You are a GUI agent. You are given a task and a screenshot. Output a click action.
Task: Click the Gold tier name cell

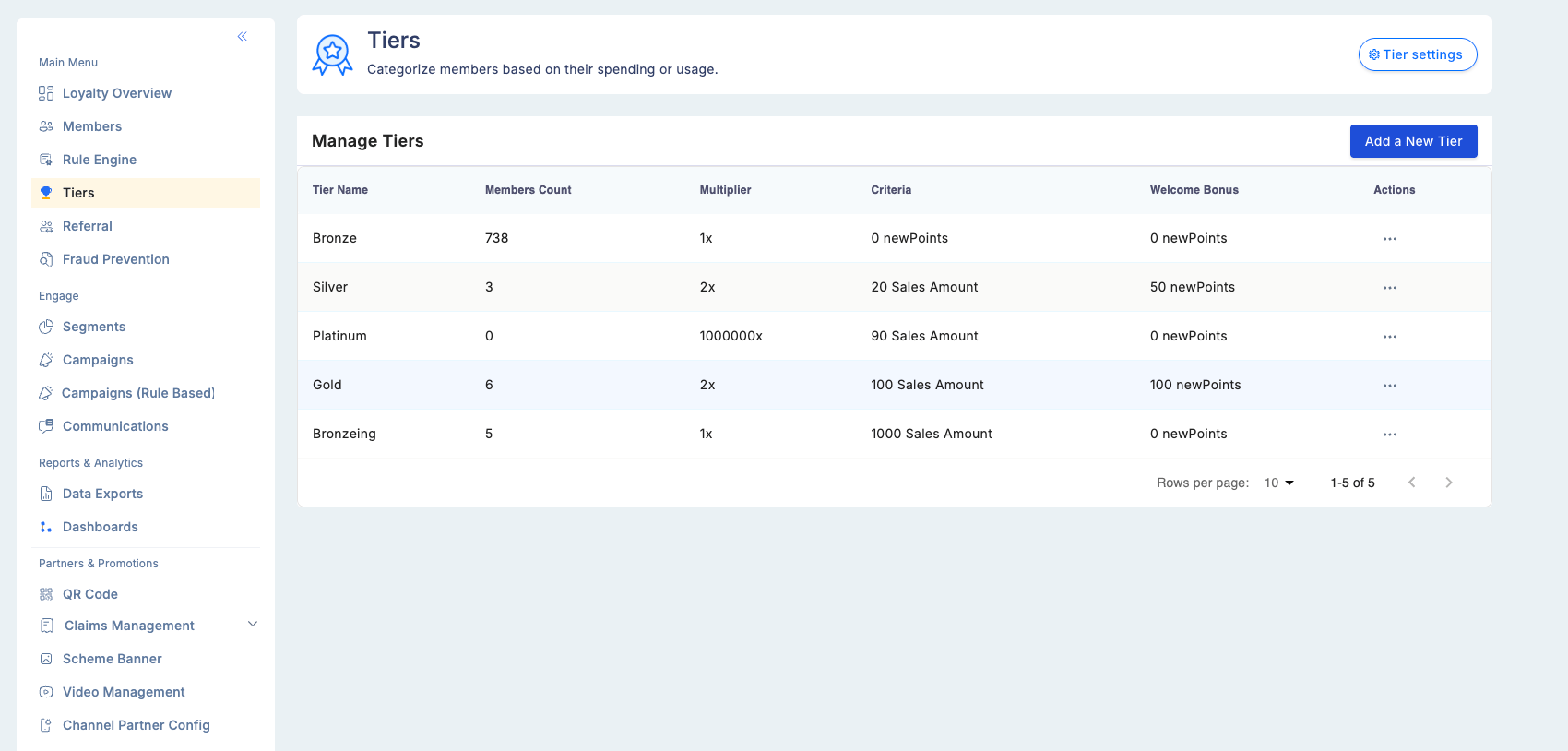coord(327,385)
